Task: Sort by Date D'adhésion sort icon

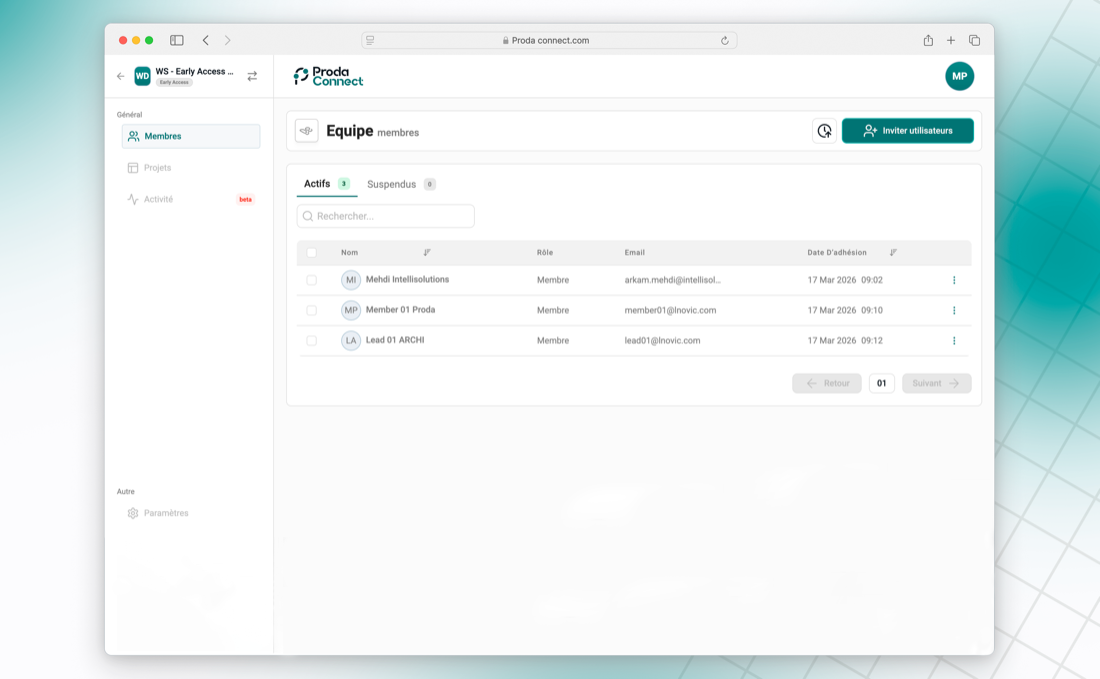Action: click(x=893, y=253)
